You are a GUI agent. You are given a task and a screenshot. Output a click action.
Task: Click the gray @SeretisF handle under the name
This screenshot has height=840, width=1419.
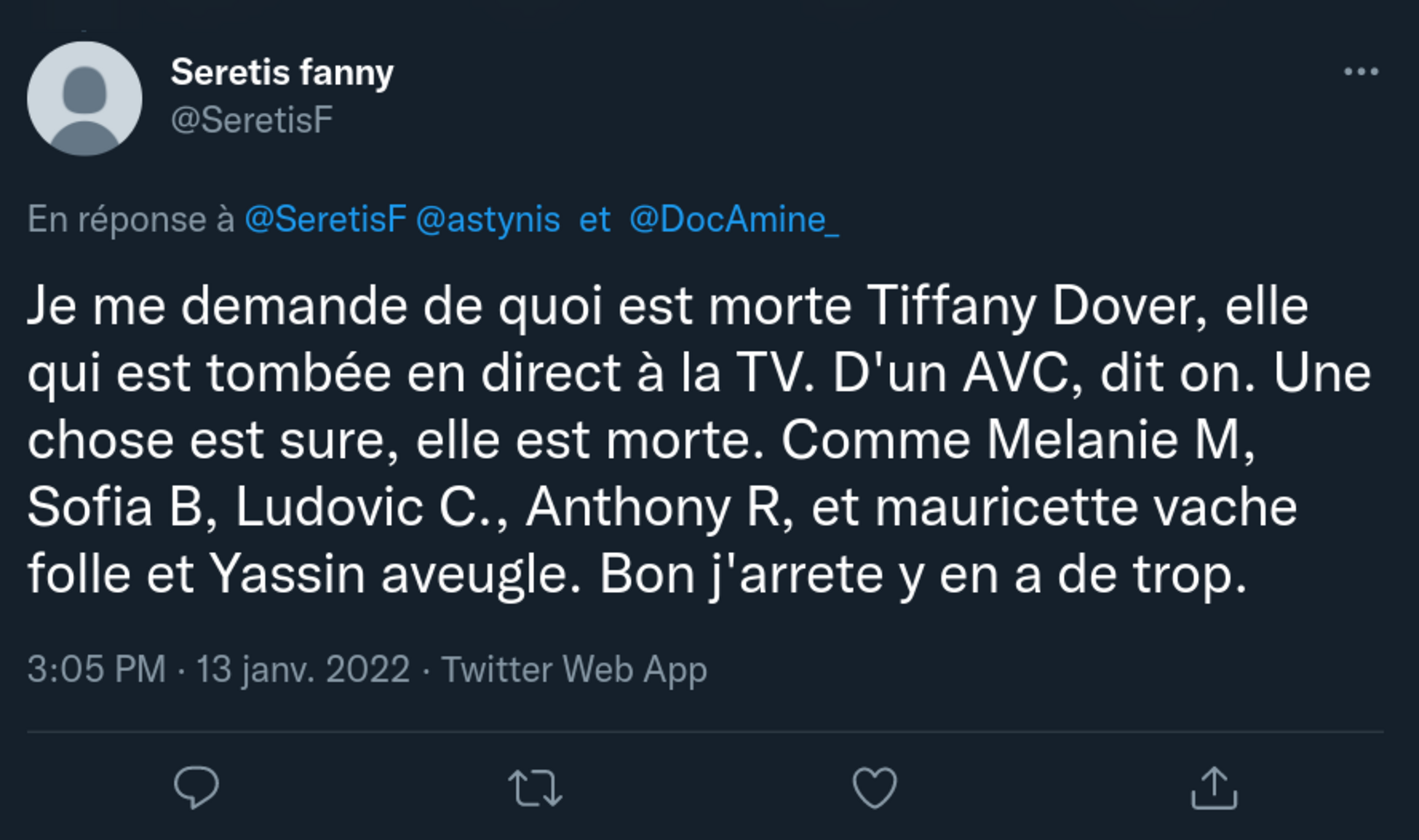click(252, 120)
